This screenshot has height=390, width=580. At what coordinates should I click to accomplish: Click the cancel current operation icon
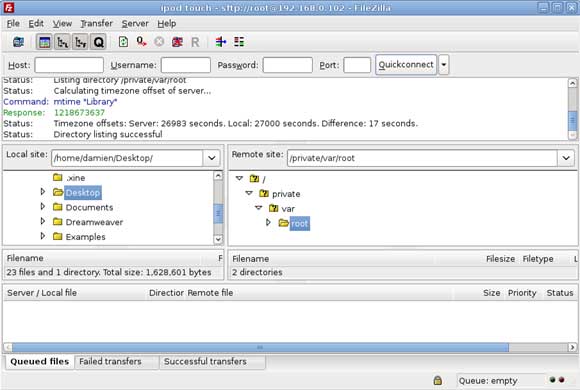(159, 42)
